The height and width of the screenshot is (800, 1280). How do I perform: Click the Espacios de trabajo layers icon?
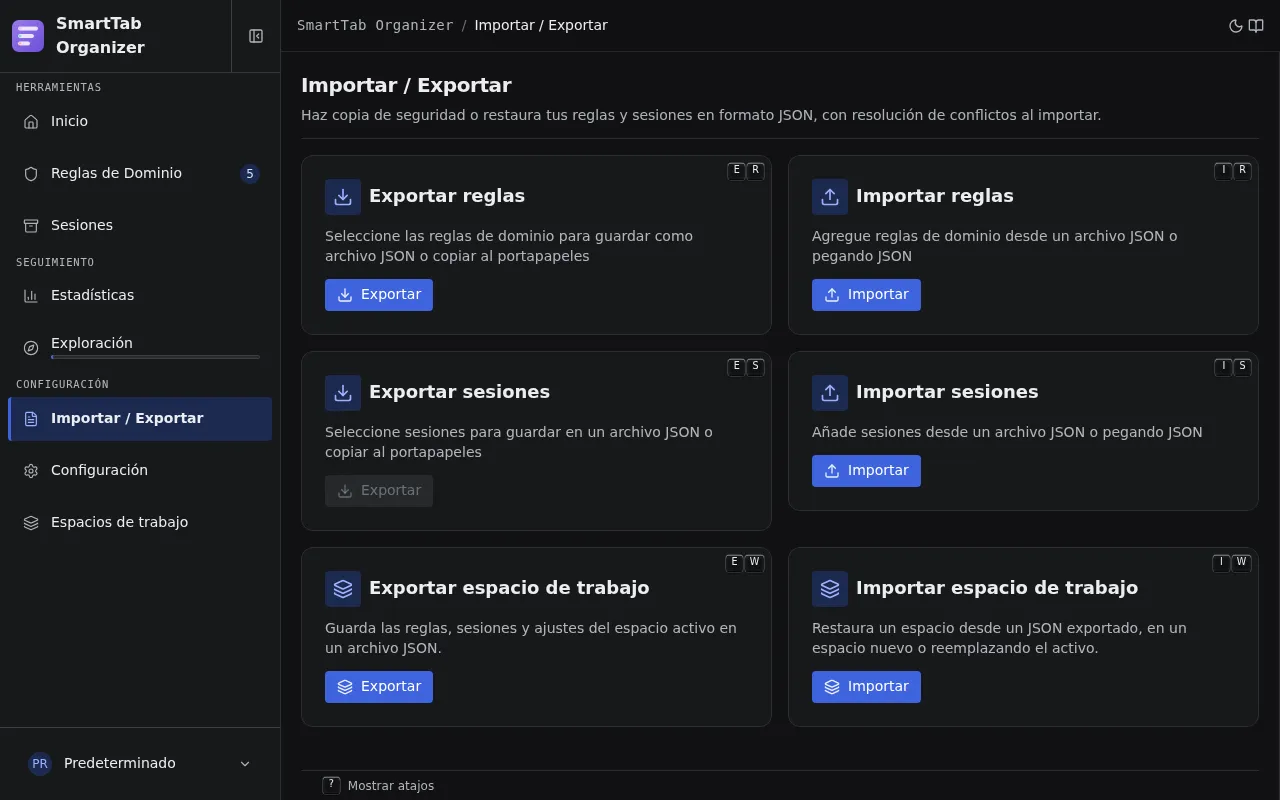31,522
